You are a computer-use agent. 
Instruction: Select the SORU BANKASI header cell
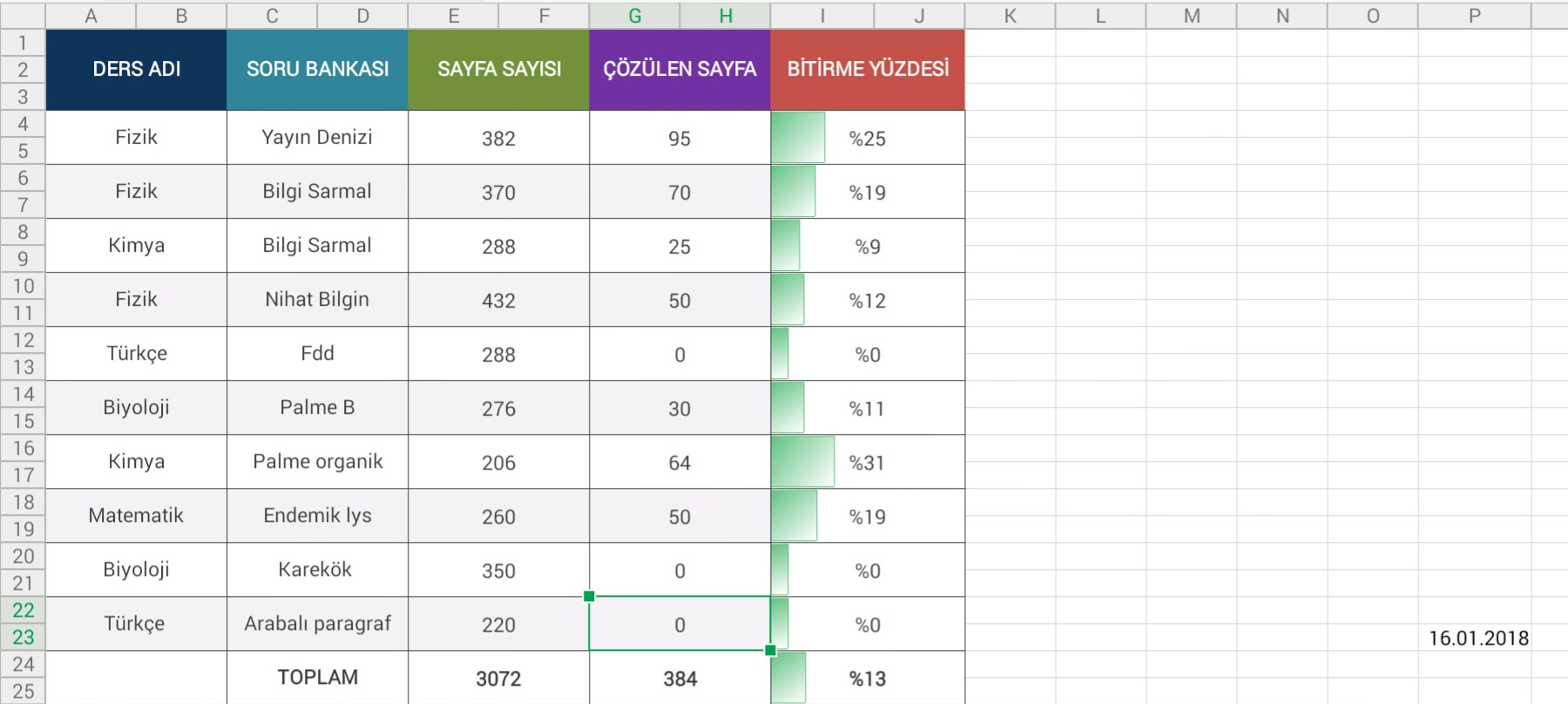click(317, 70)
